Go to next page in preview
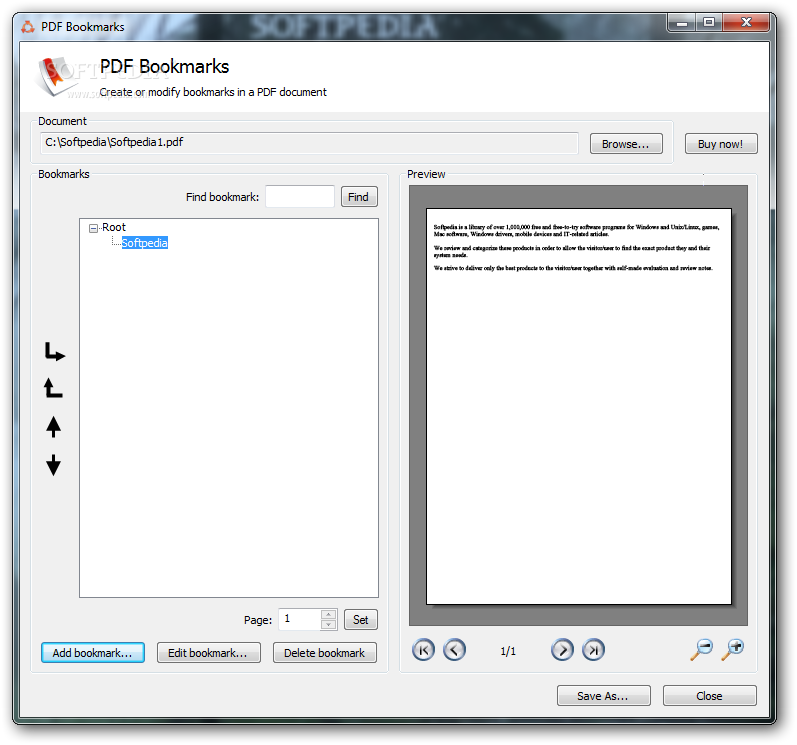The image size is (797, 745). tap(562, 649)
